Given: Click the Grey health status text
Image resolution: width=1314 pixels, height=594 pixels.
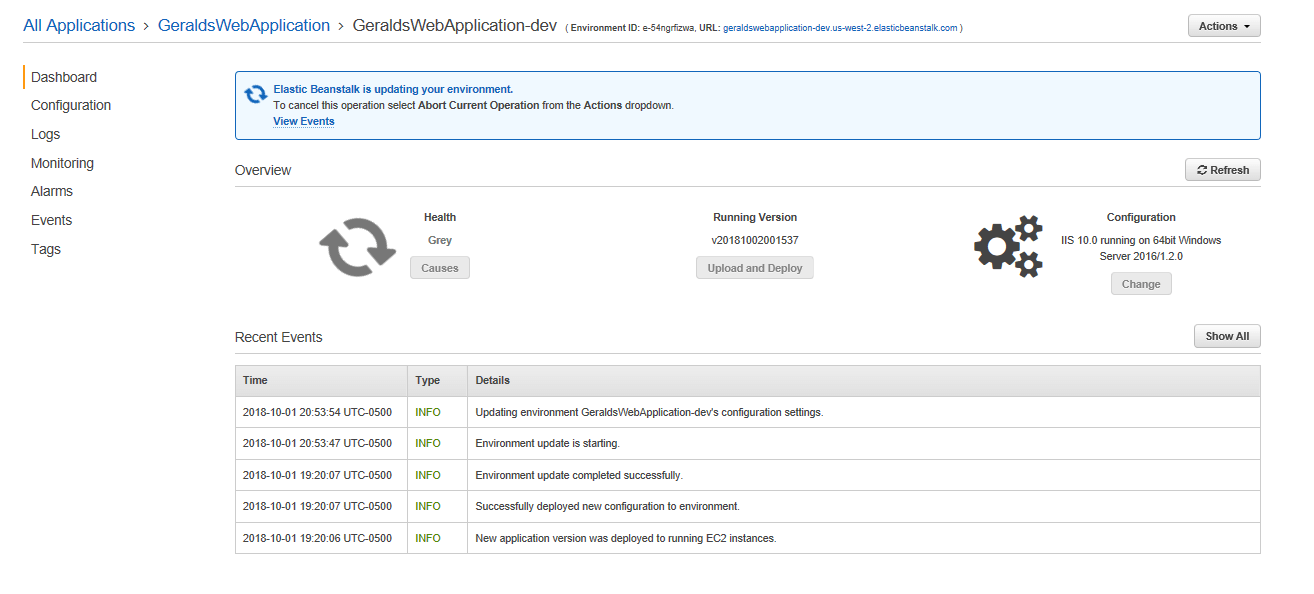Looking at the screenshot, I should (x=440, y=240).
